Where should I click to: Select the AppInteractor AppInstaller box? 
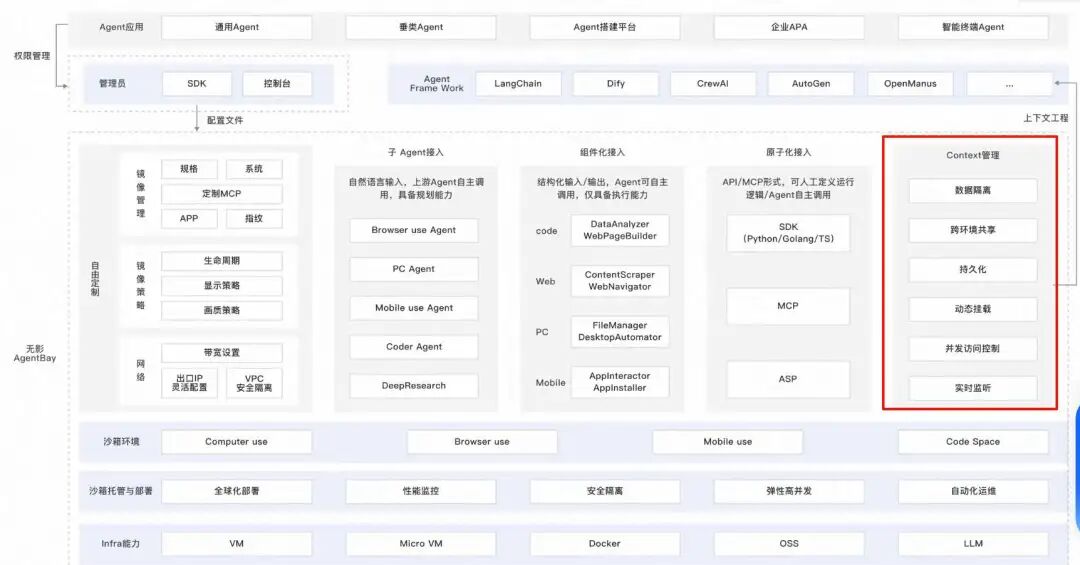(x=619, y=382)
